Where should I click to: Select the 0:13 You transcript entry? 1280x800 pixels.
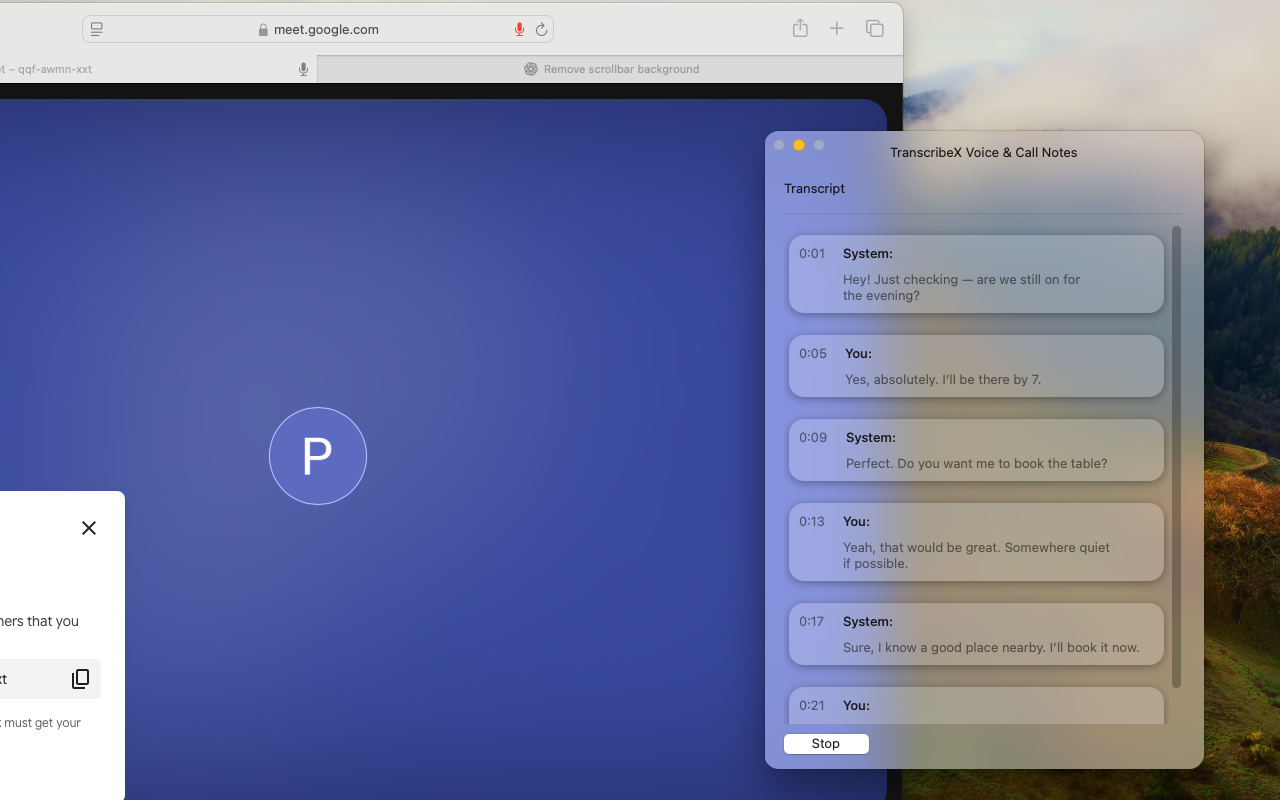coord(975,542)
